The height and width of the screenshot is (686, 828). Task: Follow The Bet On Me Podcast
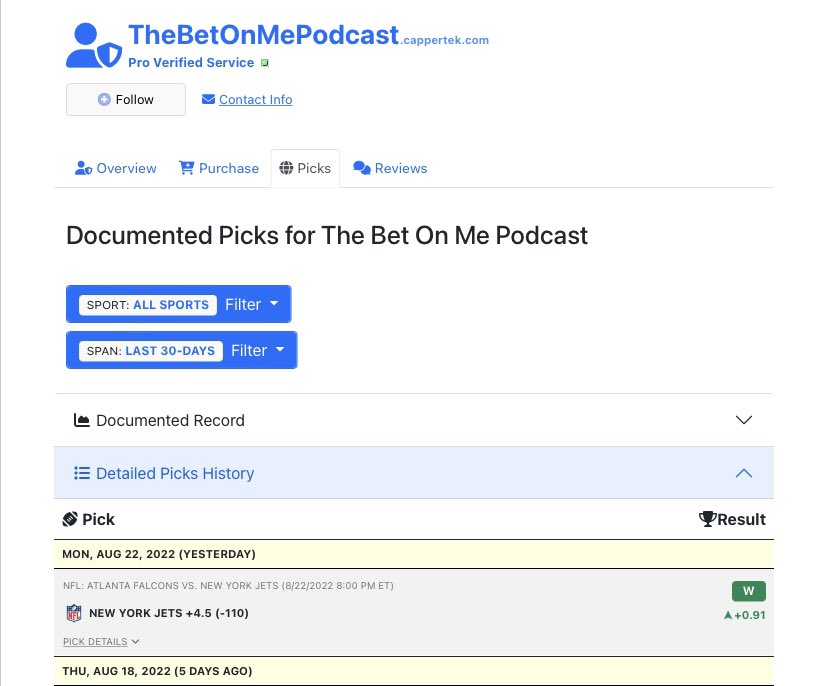(x=126, y=99)
